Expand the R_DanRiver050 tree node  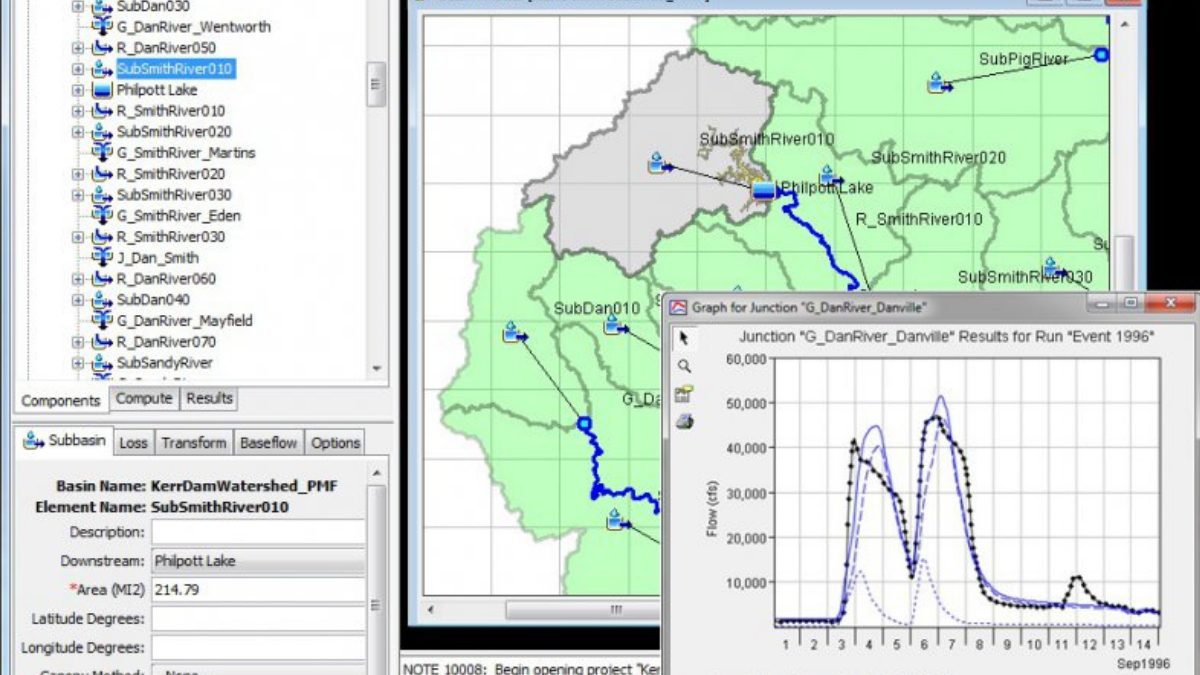(x=78, y=48)
